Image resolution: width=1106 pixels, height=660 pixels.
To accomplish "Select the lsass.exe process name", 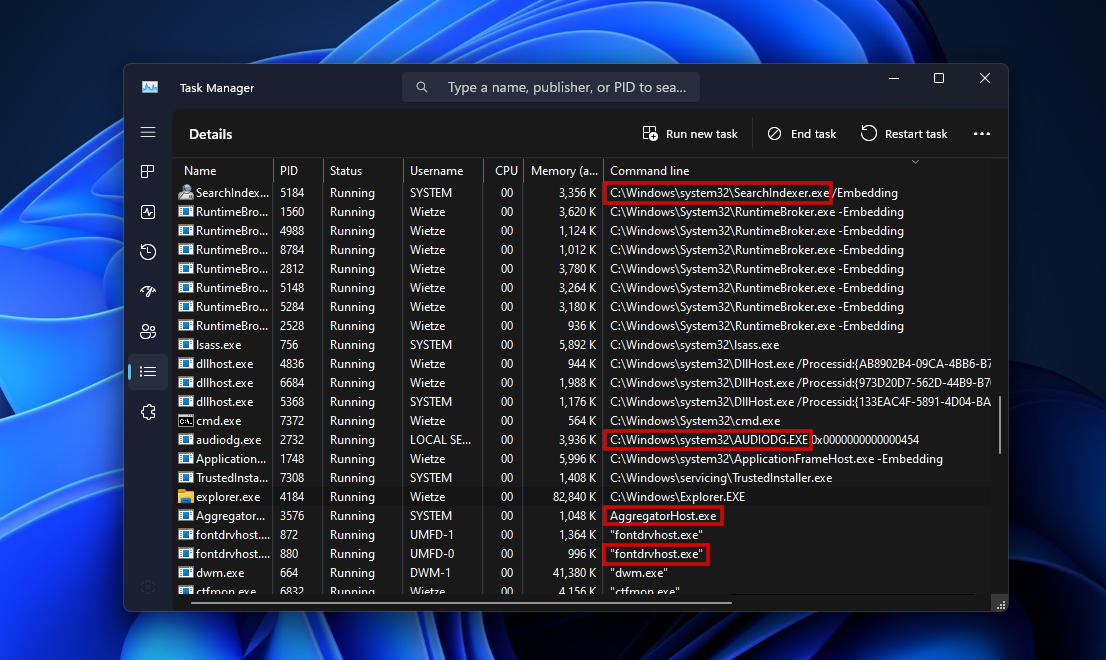I will [219, 345].
